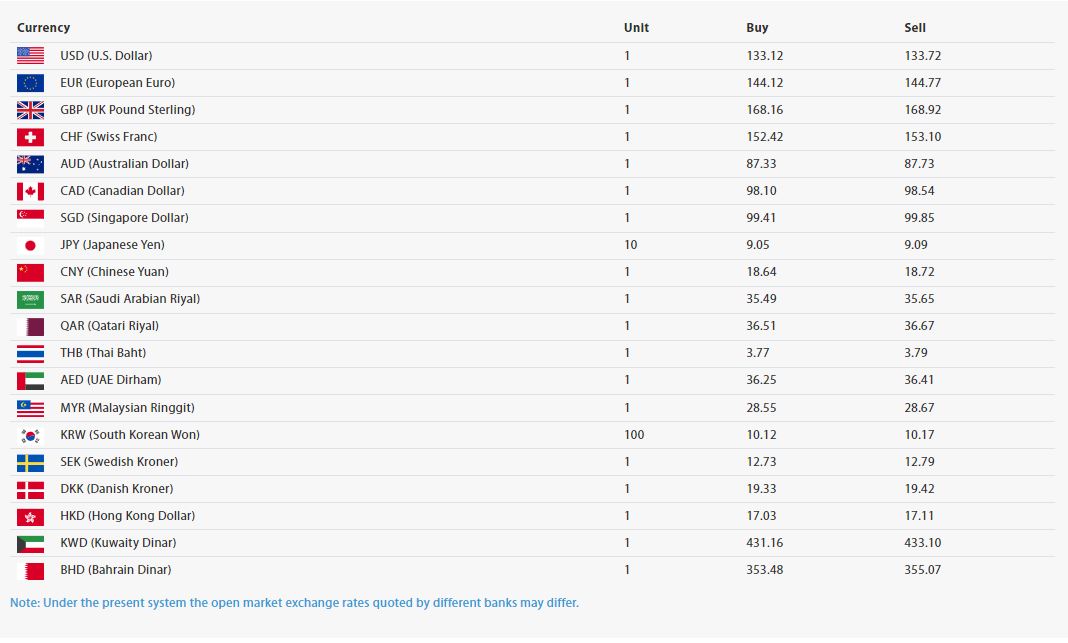The width and height of the screenshot is (1068, 643).
Task: Click the United States flag icon
Action: [30, 56]
